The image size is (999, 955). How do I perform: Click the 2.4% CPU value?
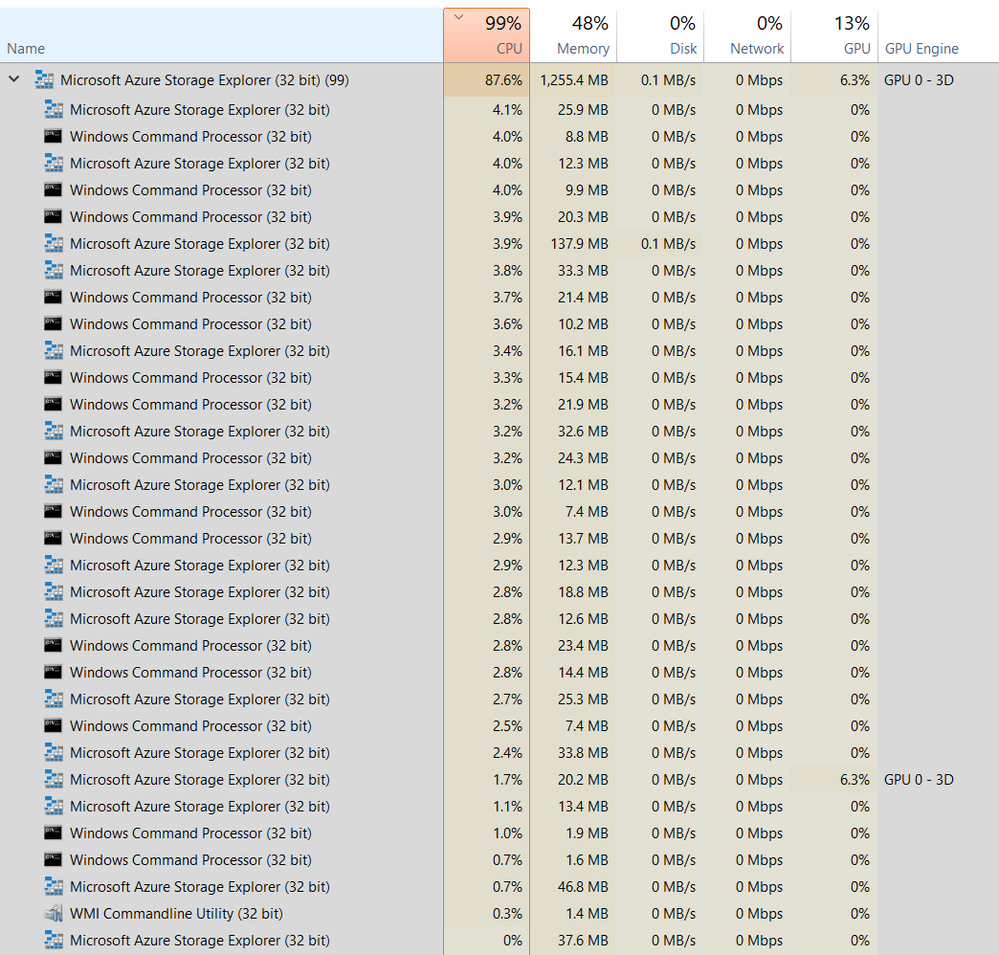tap(507, 752)
